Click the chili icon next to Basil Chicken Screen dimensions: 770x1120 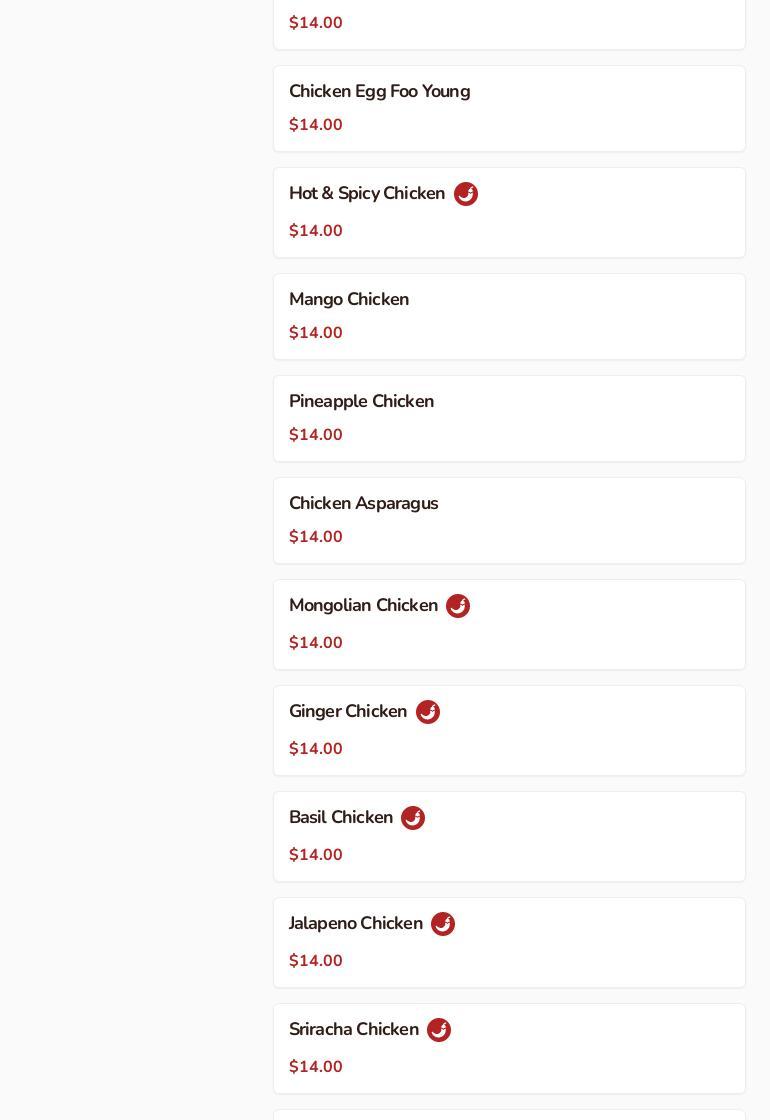413,818
